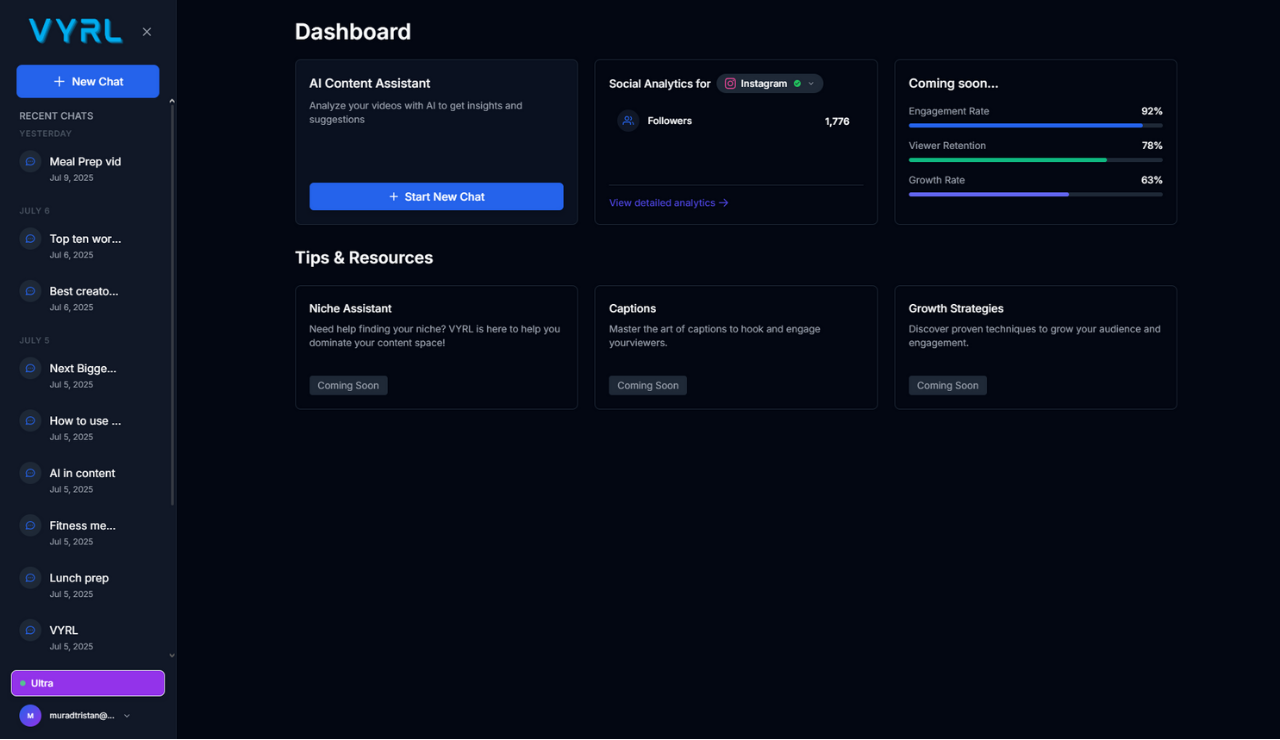Click scroll down arrow in chat list

[172, 656]
